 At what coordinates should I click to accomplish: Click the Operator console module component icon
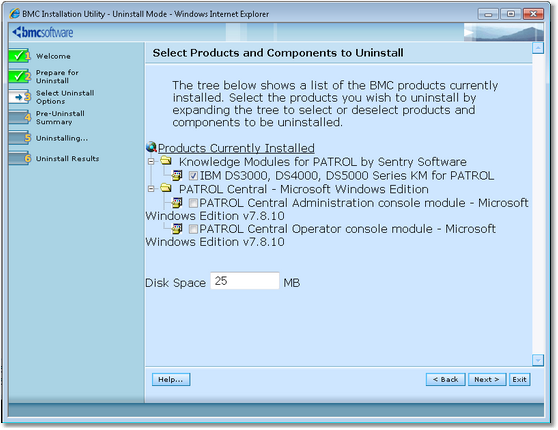(x=177, y=229)
